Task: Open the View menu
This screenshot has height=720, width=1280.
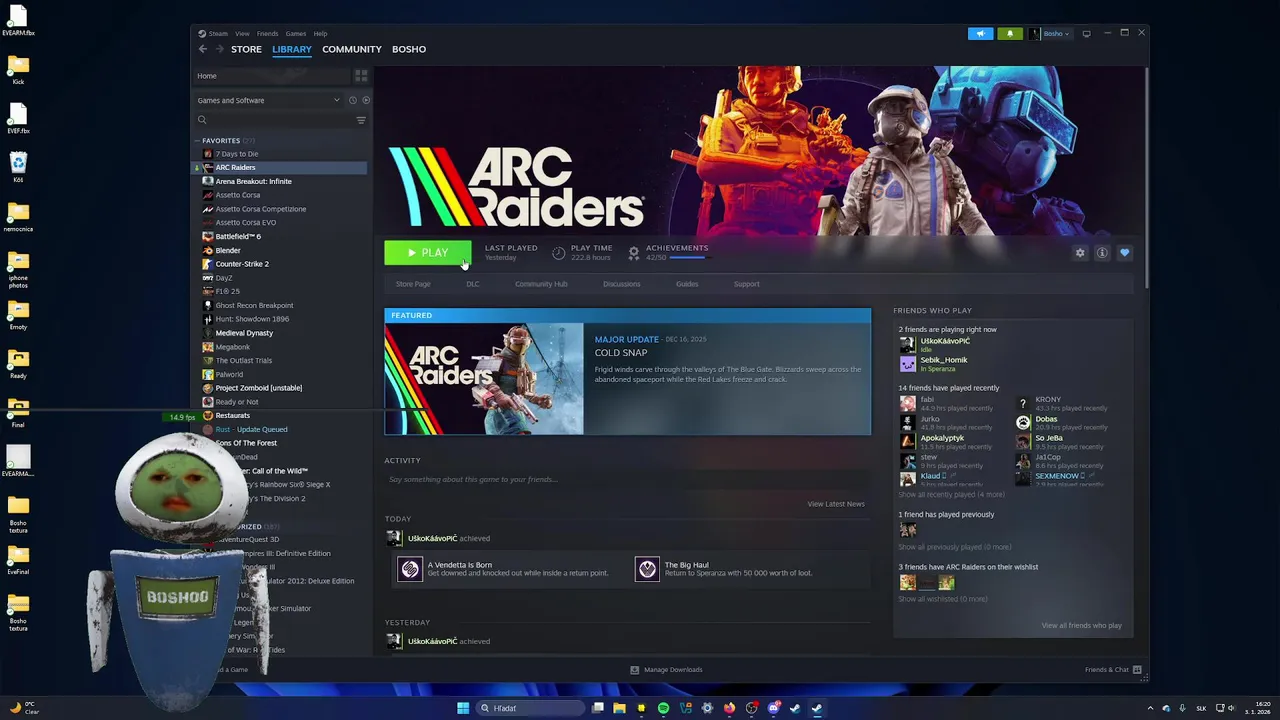Action: pyautogui.click(x=242, y=33)
